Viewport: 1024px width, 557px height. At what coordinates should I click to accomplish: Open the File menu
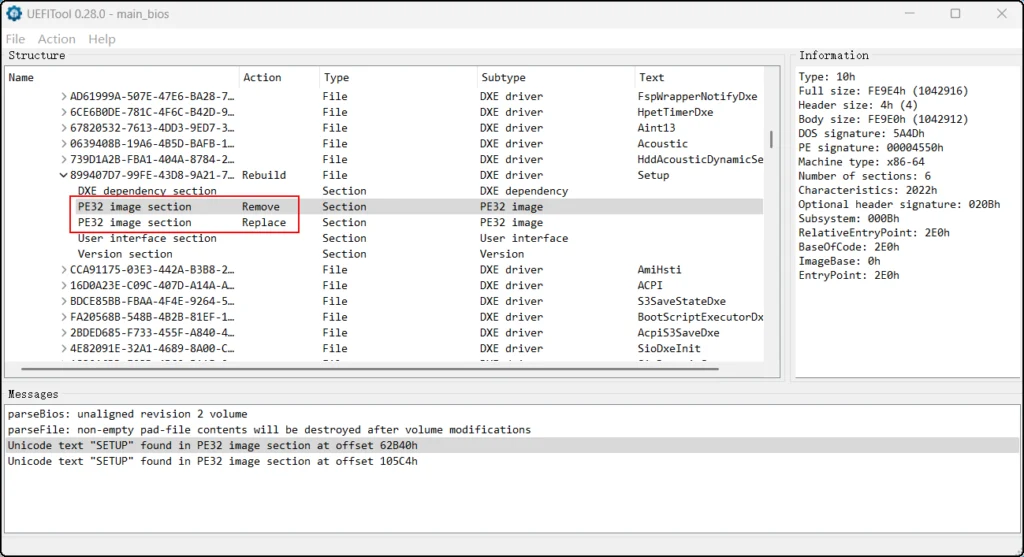15,39
